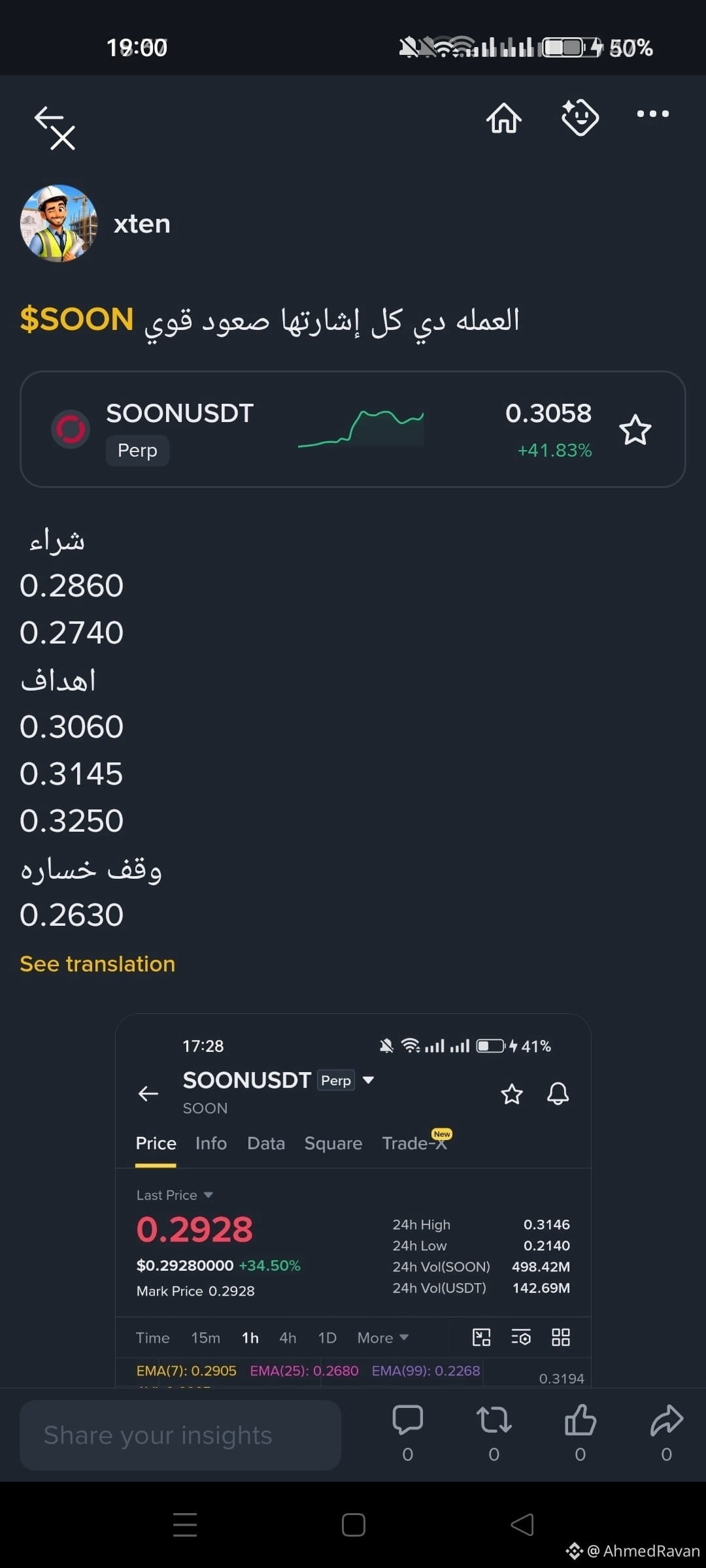Favorite SOONUSDT with the star toggle

pyautogui.click(x=635, y=430)
